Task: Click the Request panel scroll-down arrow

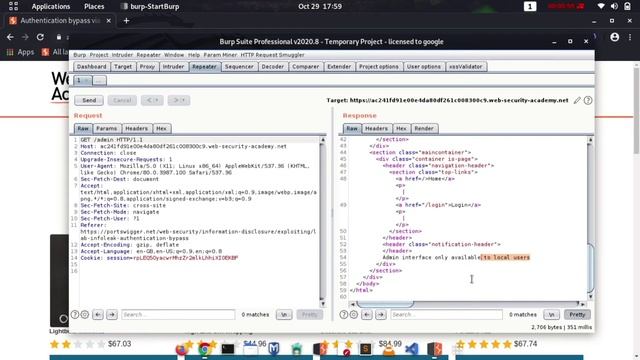Action: (322, 304)
